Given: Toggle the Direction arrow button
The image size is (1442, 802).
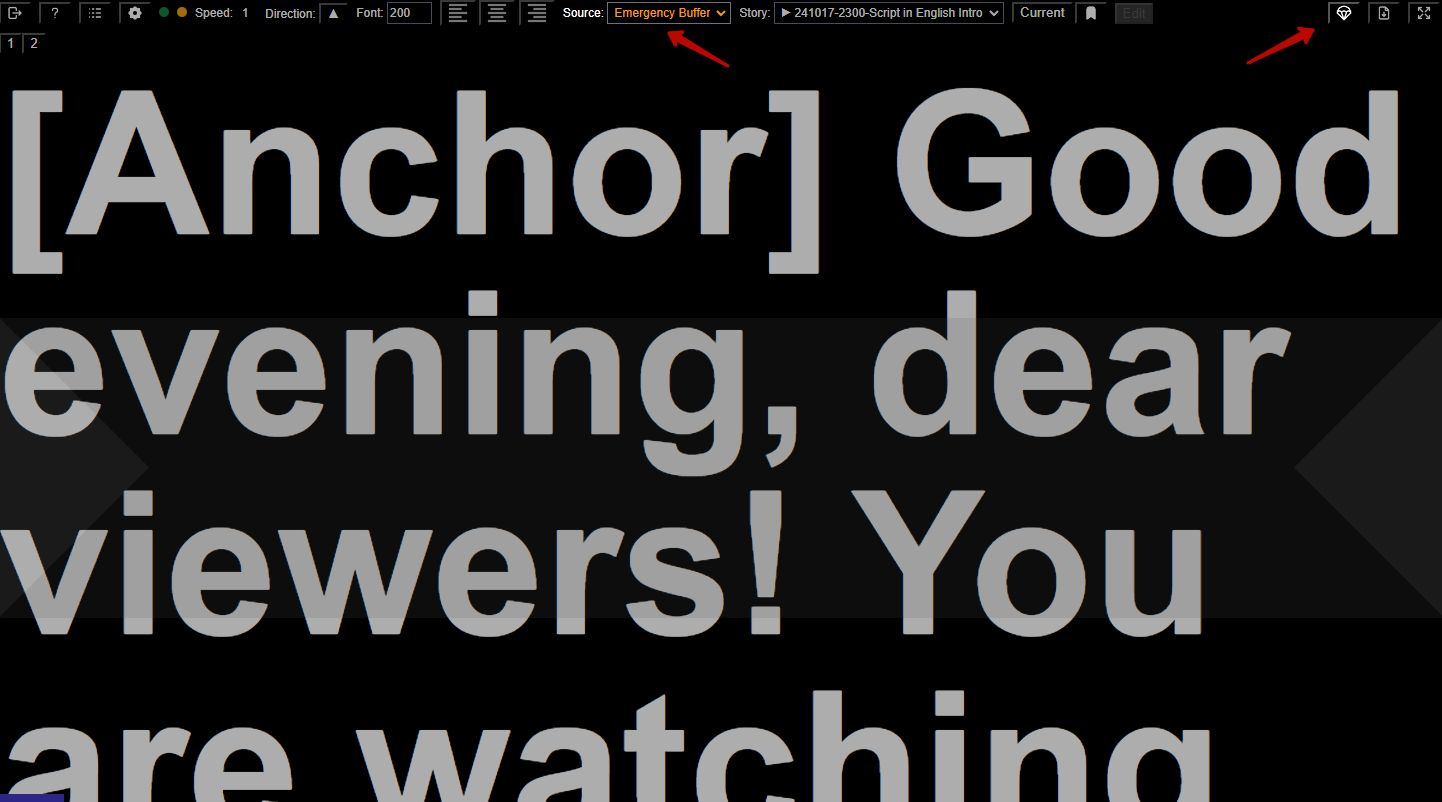Looking at the screenshot, I should [x=334, y=13].
